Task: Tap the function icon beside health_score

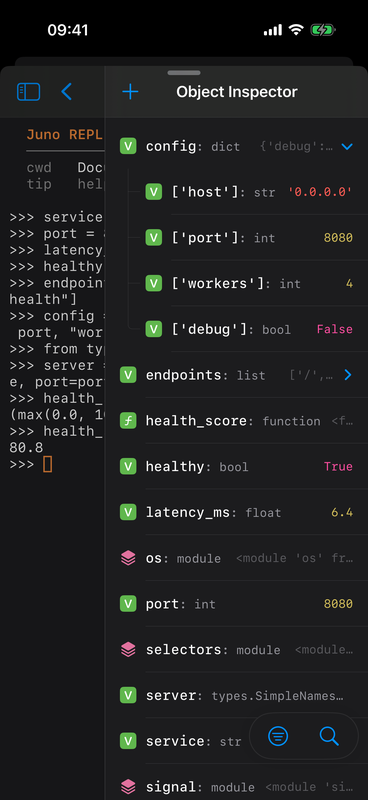Action: 128,421
